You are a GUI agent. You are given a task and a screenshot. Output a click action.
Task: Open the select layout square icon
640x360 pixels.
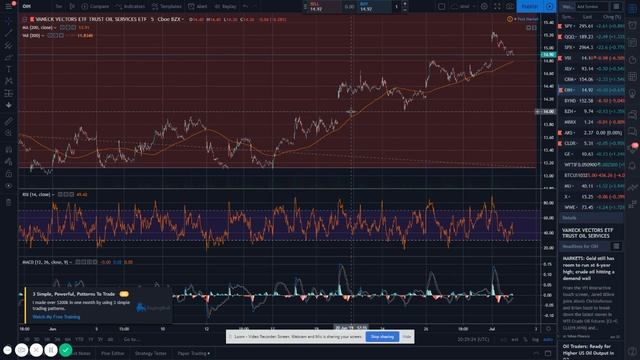[x=441, y=7]
